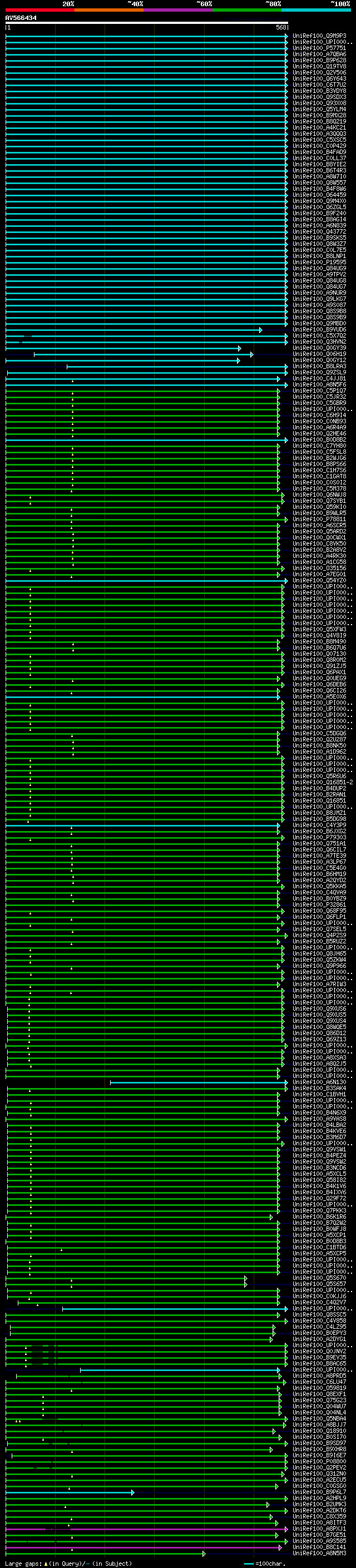The width and height of the screenshot is (356, 1568).
Task: Select hit label UniRef100_Q43772
Action: tap(319, 232)
